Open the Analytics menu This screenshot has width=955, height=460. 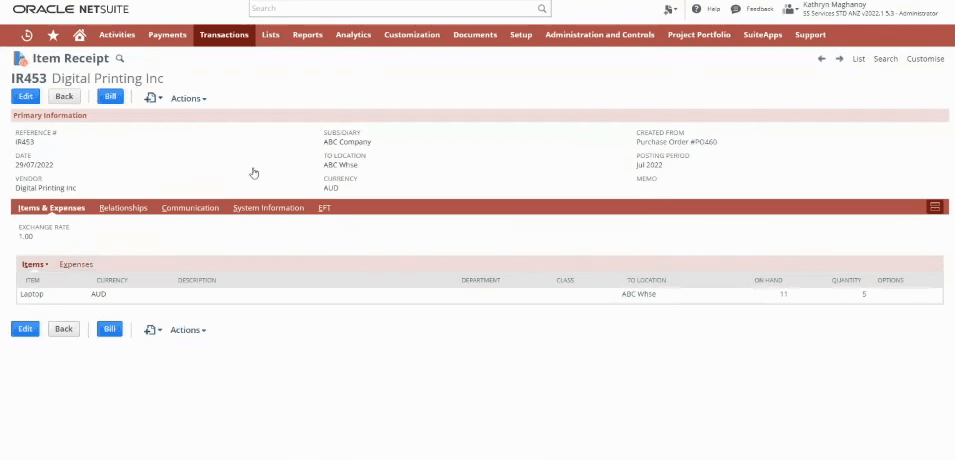point(353,35)
